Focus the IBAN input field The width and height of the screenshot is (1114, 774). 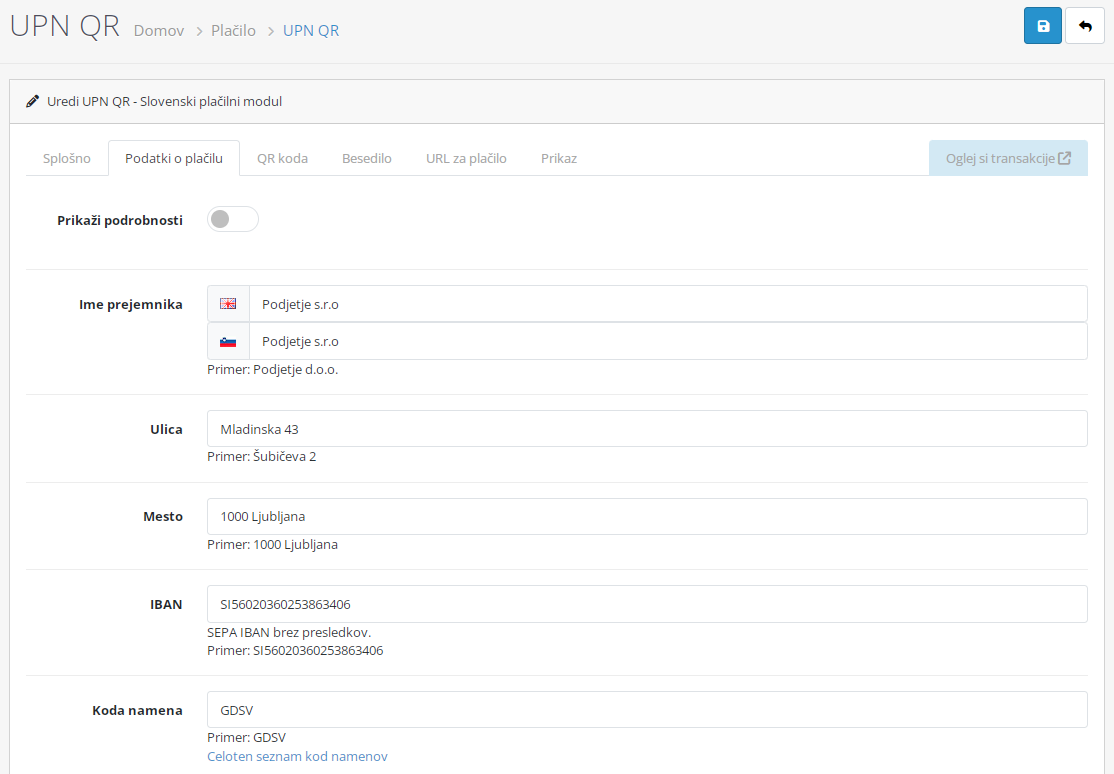[646, 604]
